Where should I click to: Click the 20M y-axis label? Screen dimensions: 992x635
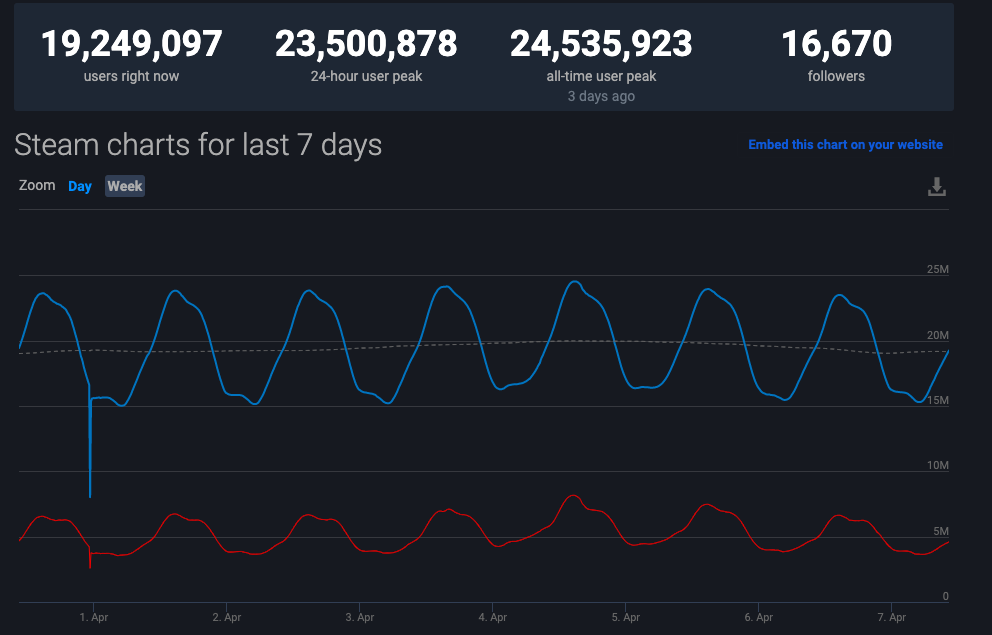coord(938,335)
